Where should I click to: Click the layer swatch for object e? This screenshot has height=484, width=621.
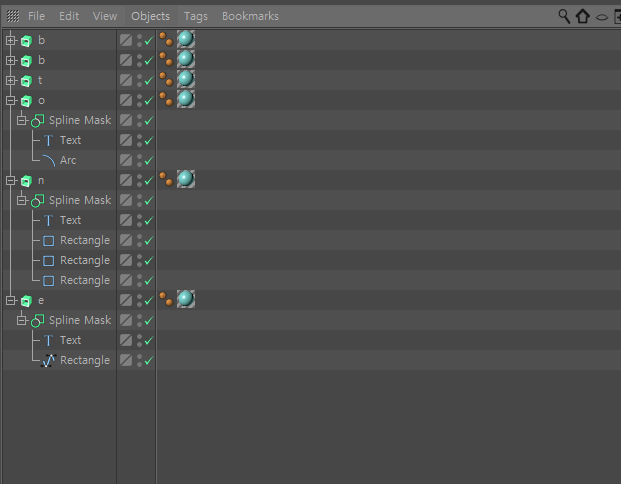126,300
